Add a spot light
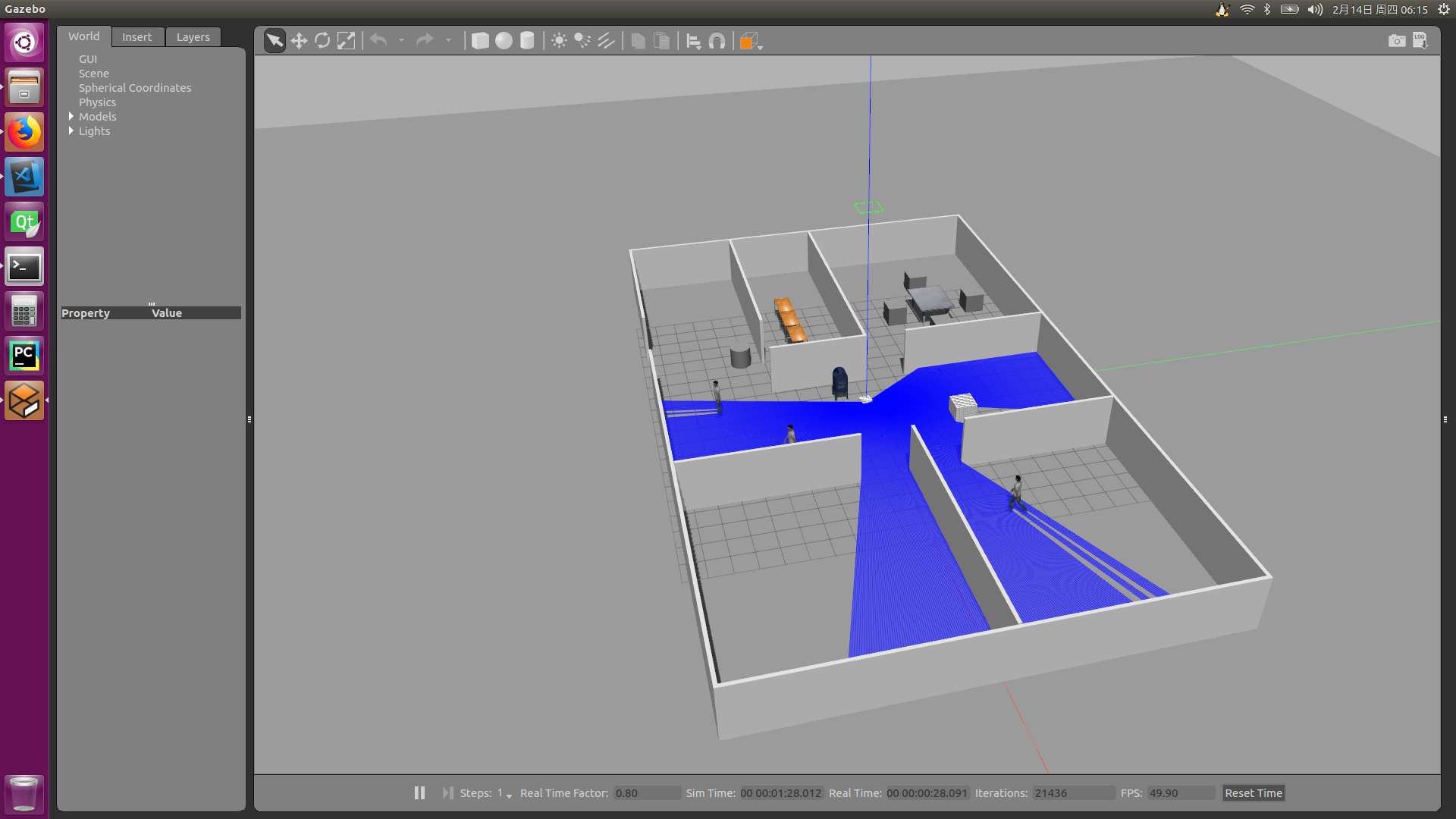The width and height of the screenshot is (1456, 819). click(x=582, y=41)
